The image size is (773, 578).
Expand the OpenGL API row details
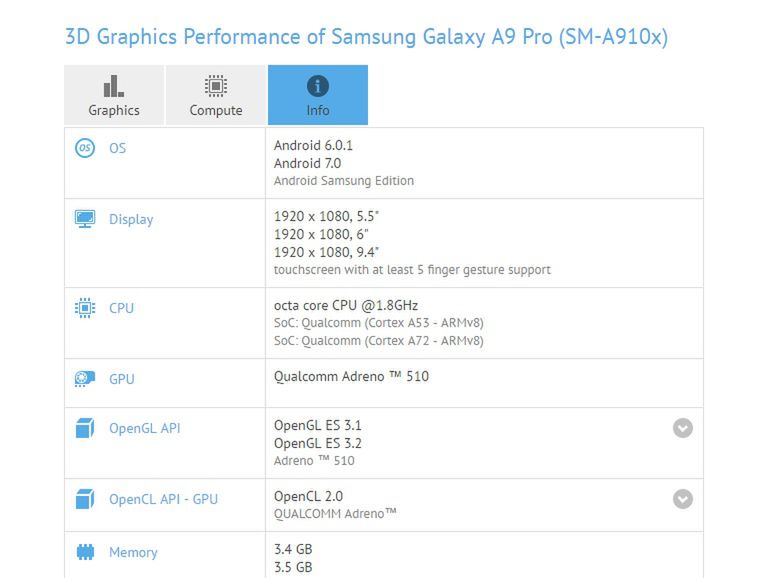(x=683, y=428)
